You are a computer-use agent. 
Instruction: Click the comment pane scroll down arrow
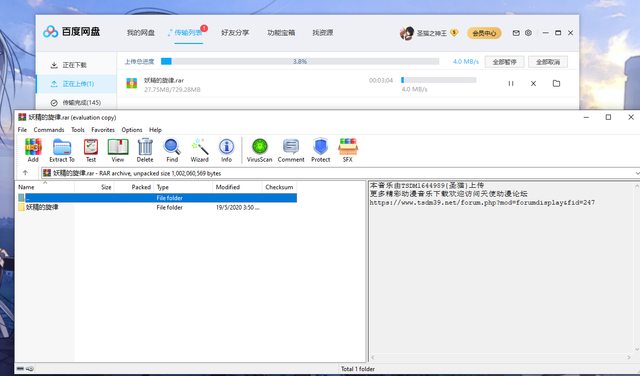637,349
